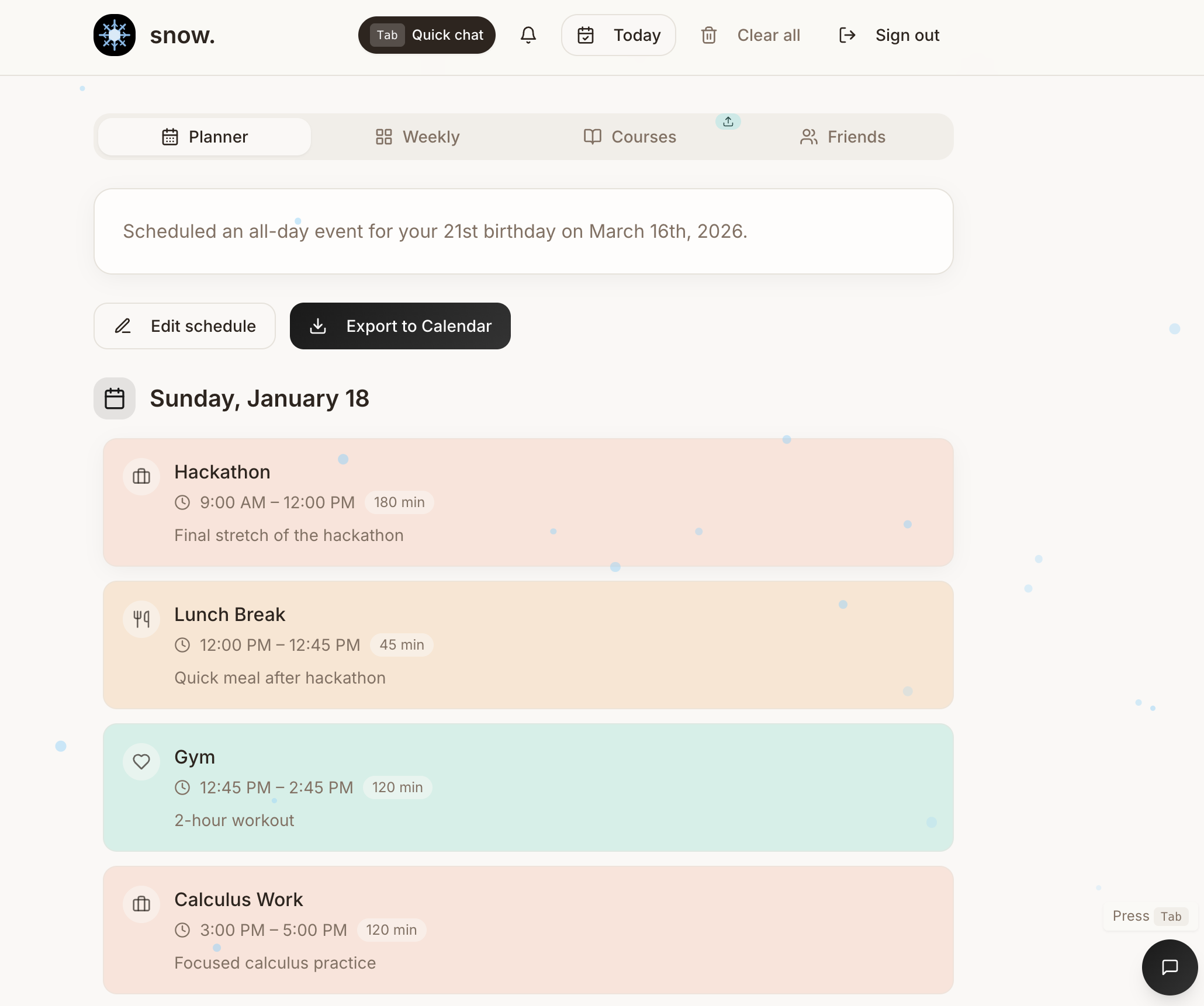
Task: Click Edit schedule
Action: 185,326
